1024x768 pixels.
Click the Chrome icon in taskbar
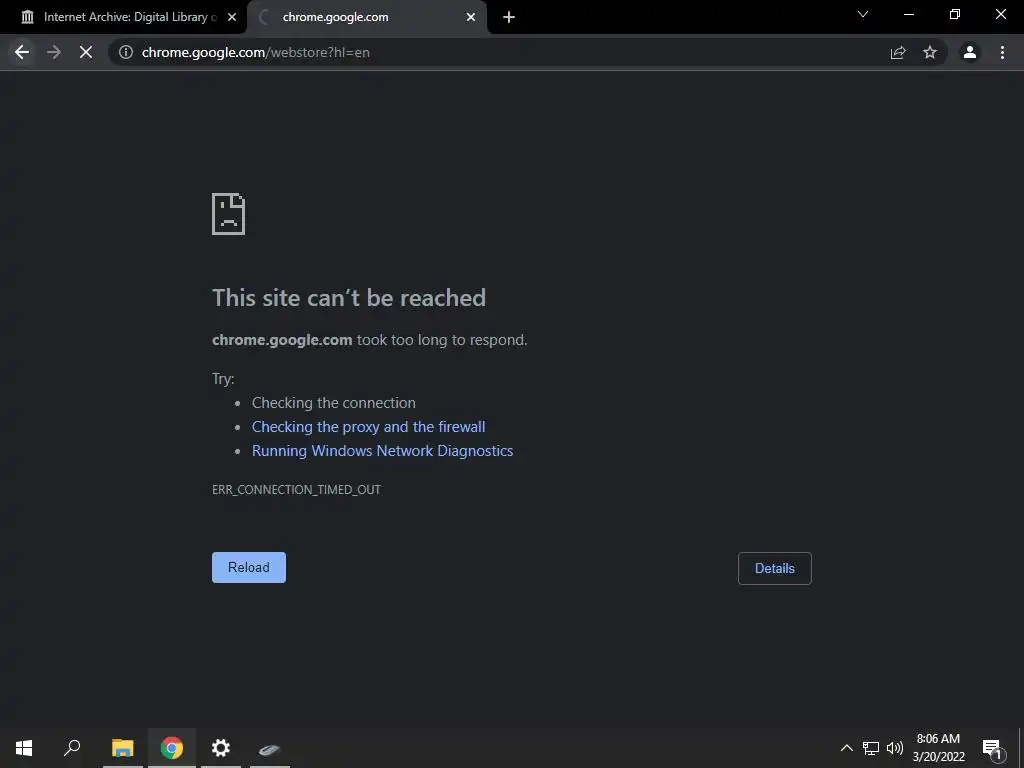[172, 748]
